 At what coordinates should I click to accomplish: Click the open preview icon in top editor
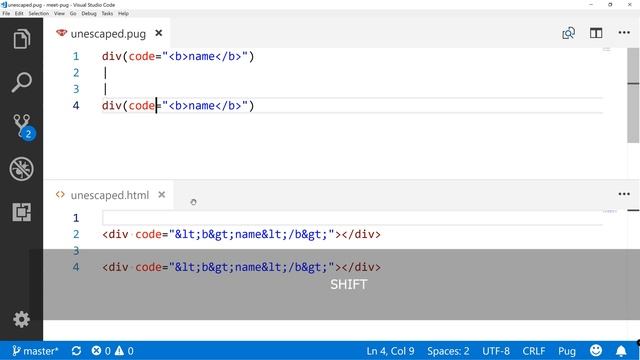point(569,33)
